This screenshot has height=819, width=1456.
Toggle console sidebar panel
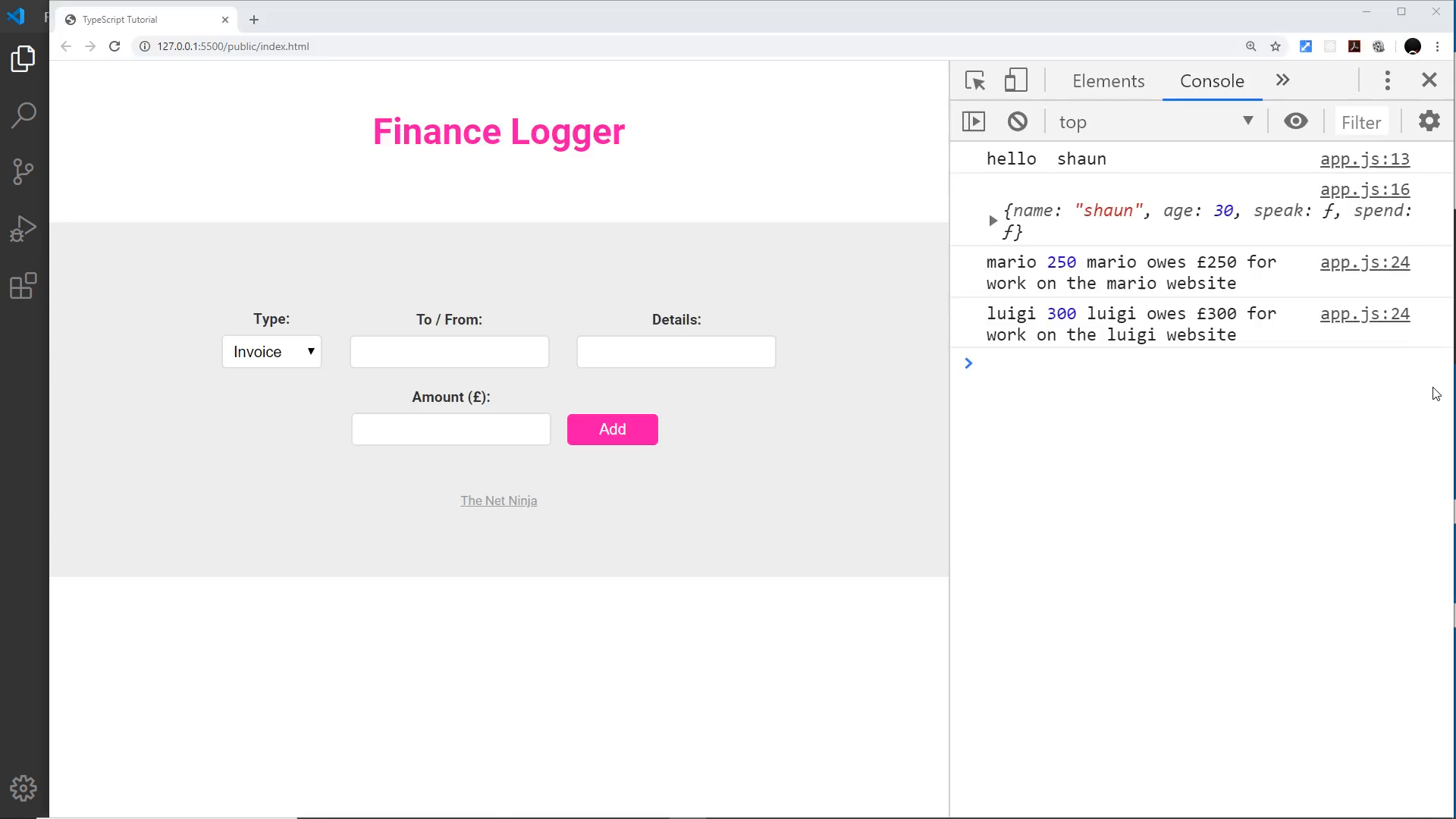(974, 121)
